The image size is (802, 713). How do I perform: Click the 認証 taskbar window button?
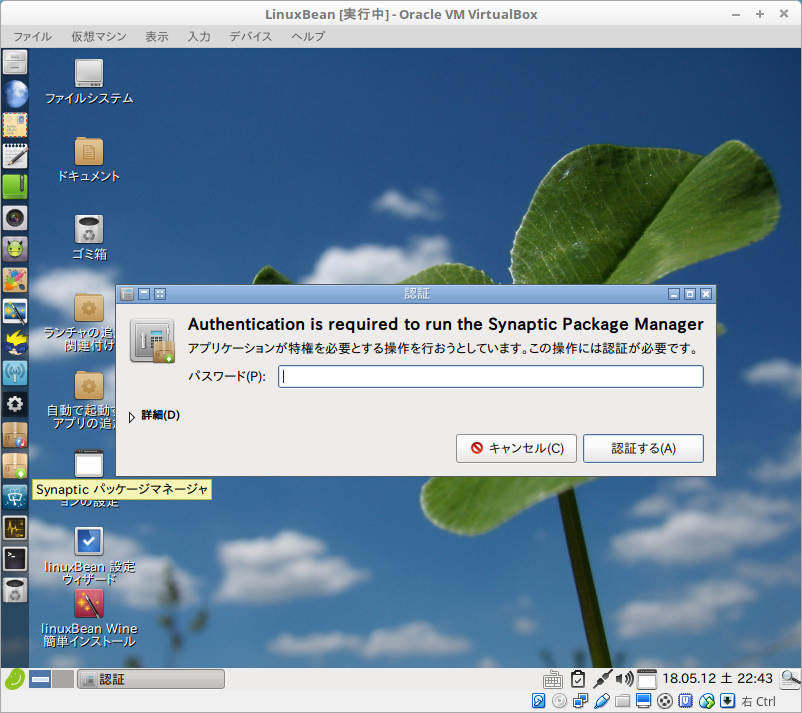click(x=151, y=679)
